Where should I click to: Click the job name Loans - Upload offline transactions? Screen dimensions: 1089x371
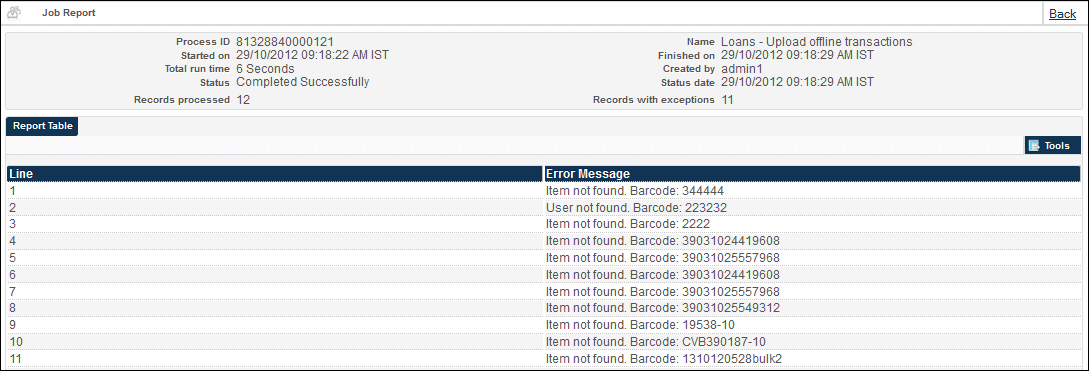click(x=817, y=42)
